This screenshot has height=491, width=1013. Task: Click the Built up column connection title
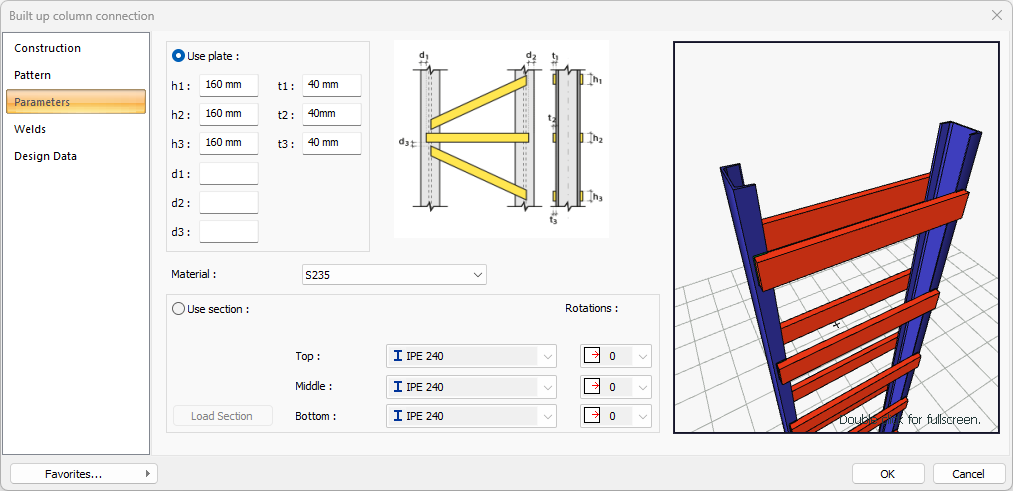pyautogui.click(x=81, y=16)
